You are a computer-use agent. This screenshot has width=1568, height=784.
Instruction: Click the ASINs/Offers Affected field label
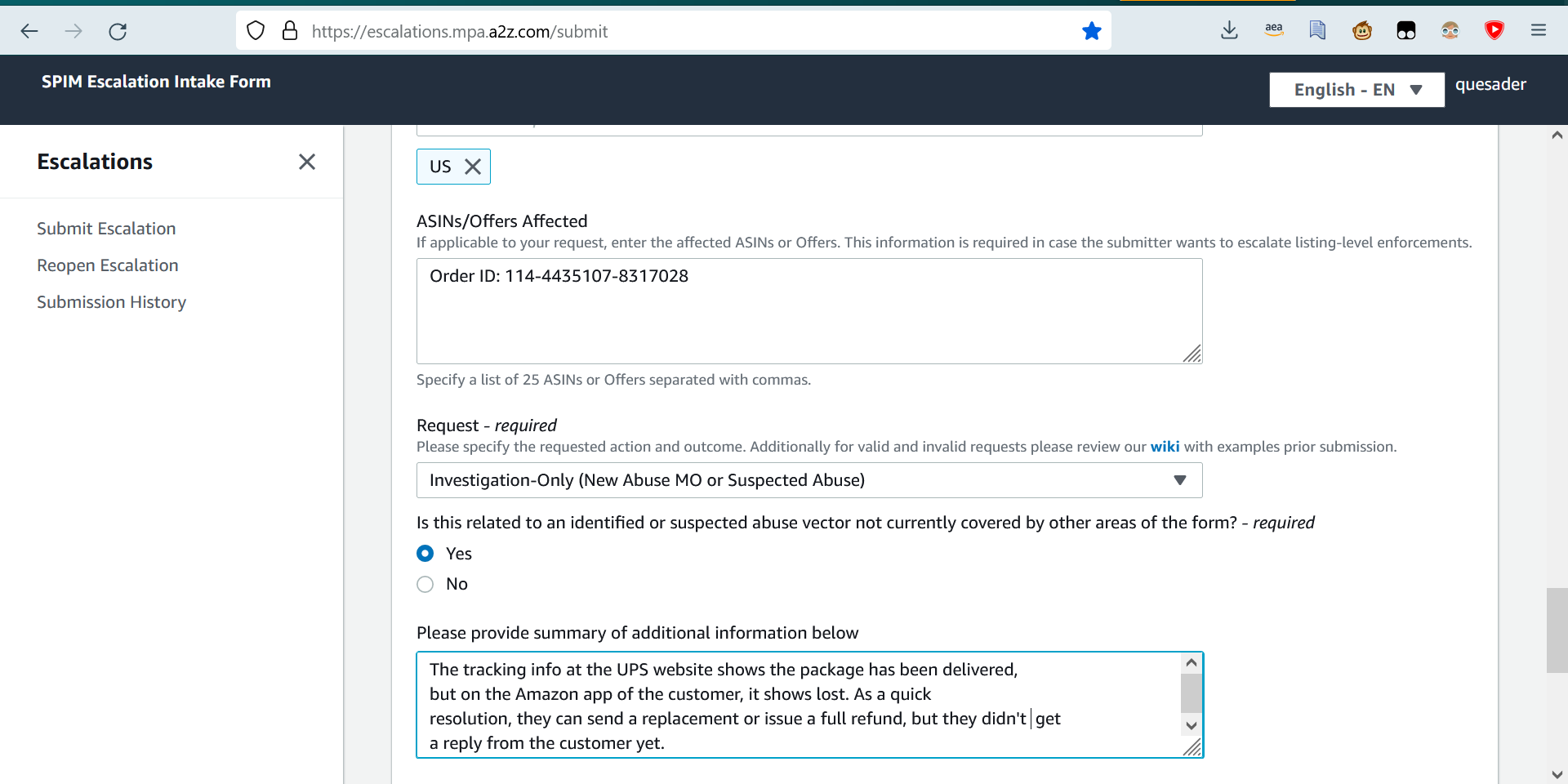tap(502, 221)
